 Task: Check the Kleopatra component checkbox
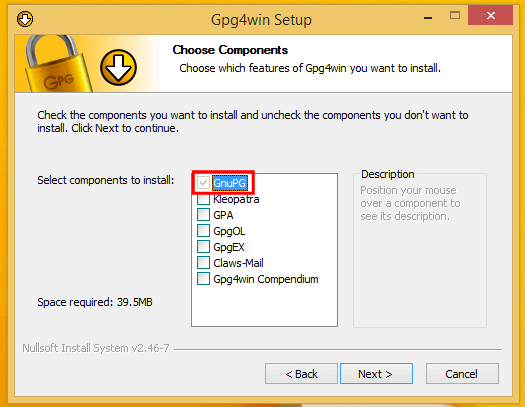(x=203, y=199)
